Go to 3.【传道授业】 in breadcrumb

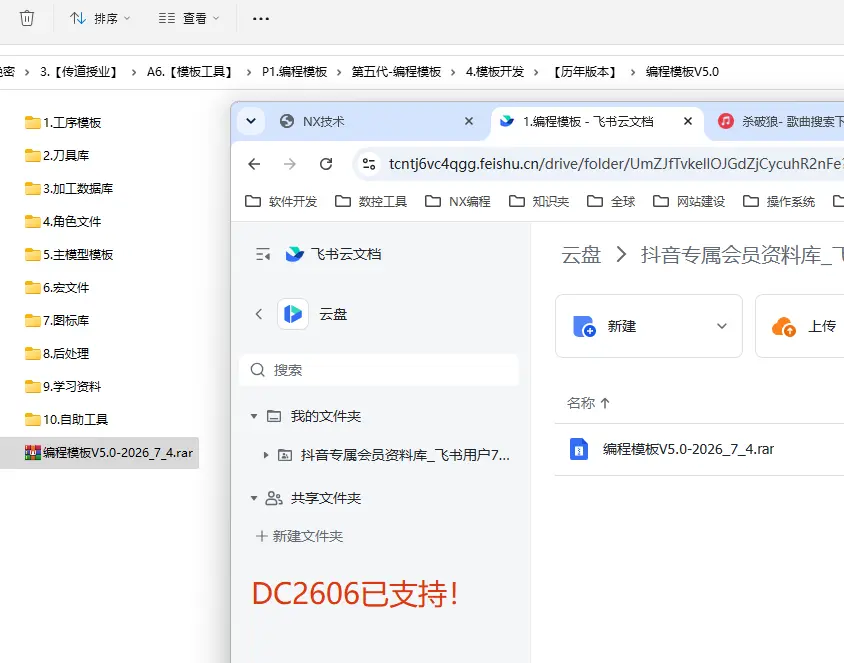[x=79, y=72]
